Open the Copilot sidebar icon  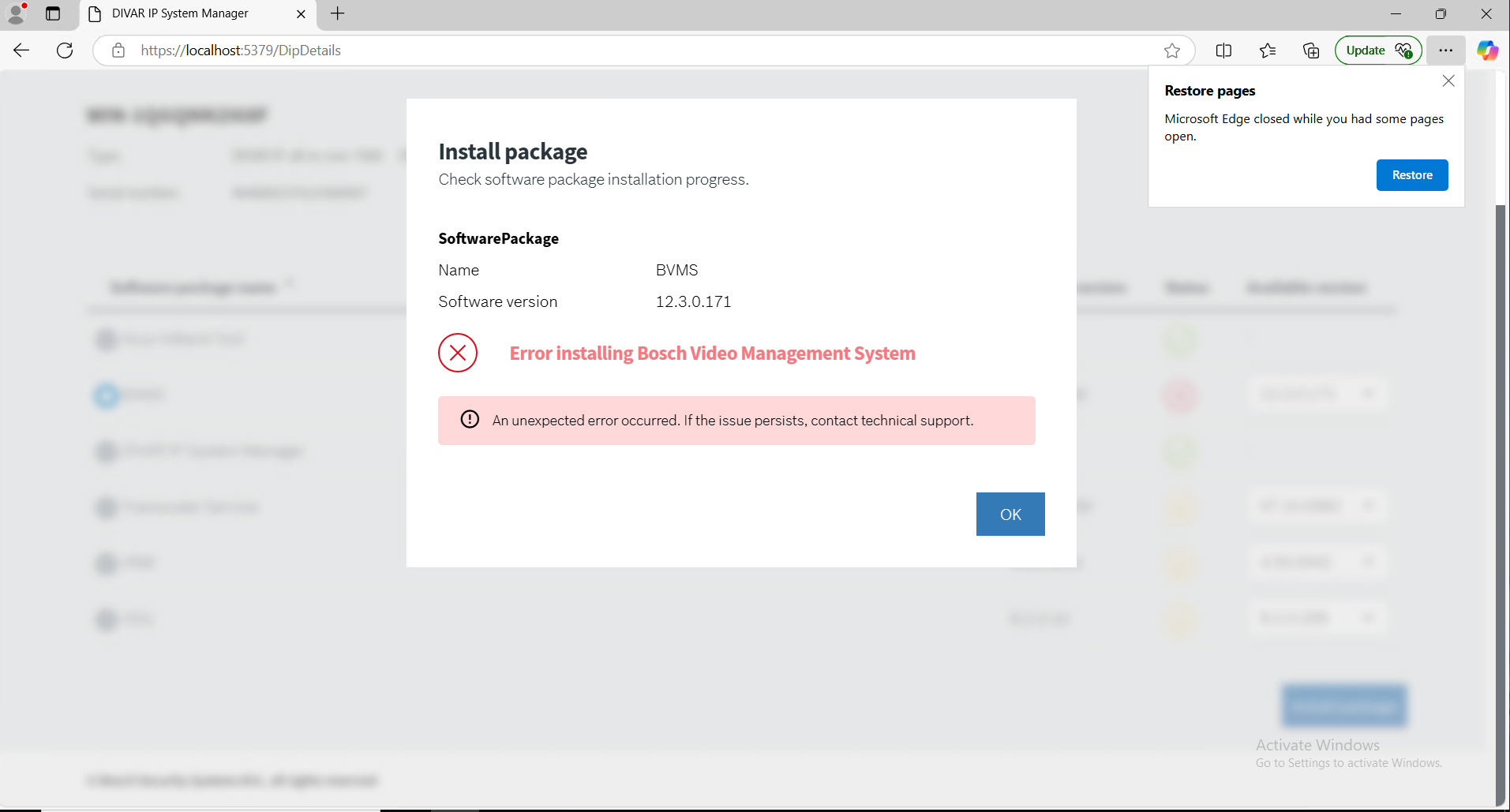tap(1487, 51)
